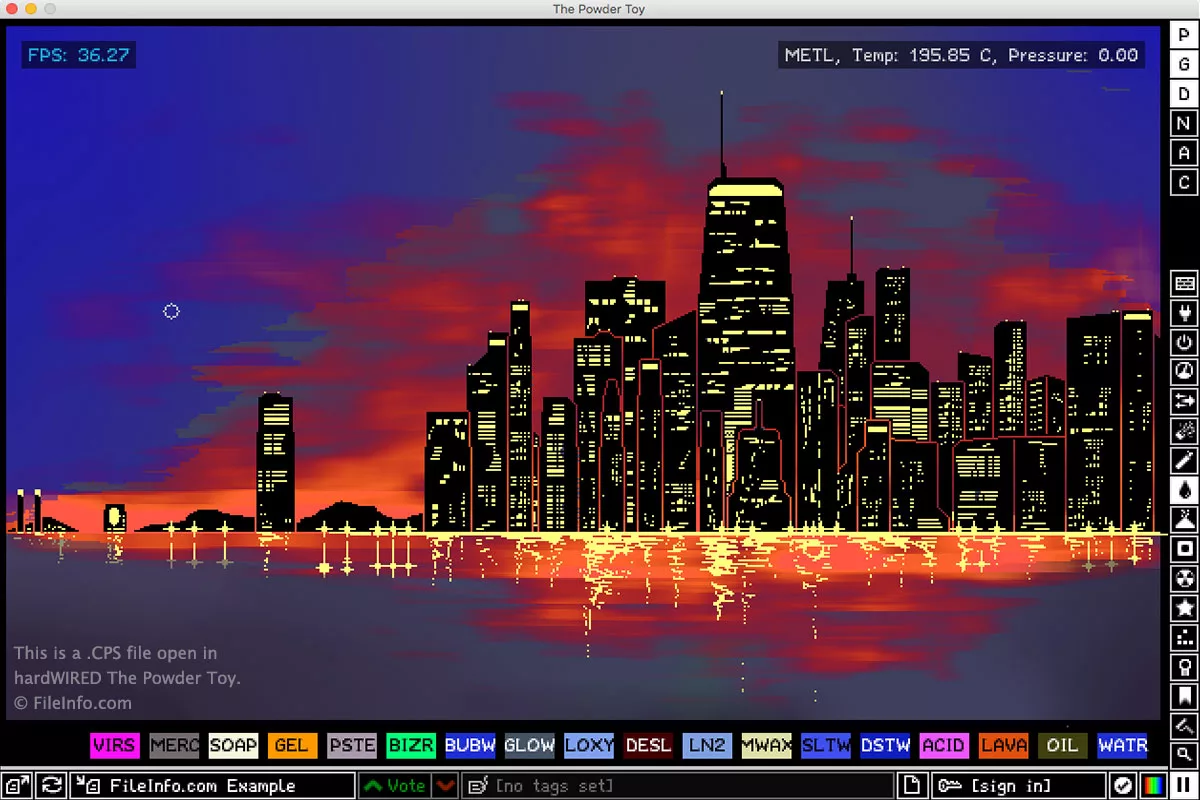Image resolution: width=1200 pixels, height=800 pixels.
Task: Click the new blank simulation page icon
Action: tap(911, 786)
